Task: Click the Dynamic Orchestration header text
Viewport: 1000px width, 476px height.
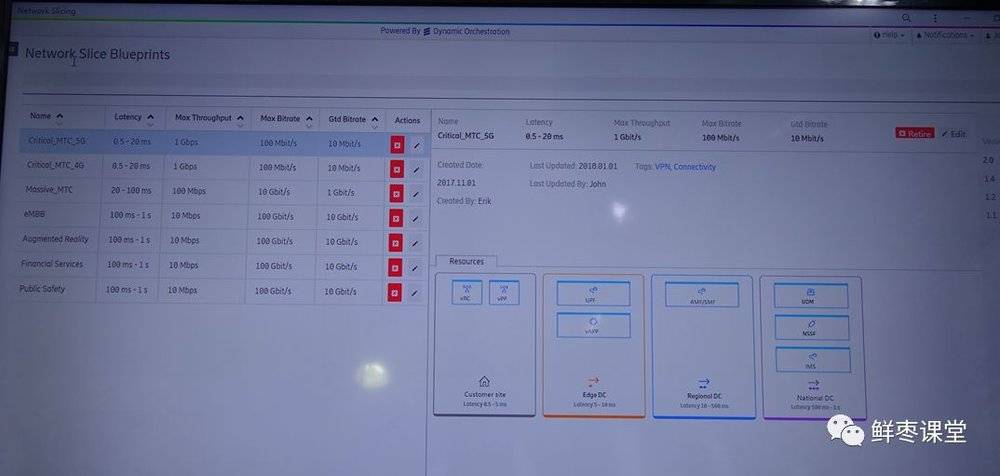Action: [471, 31]
